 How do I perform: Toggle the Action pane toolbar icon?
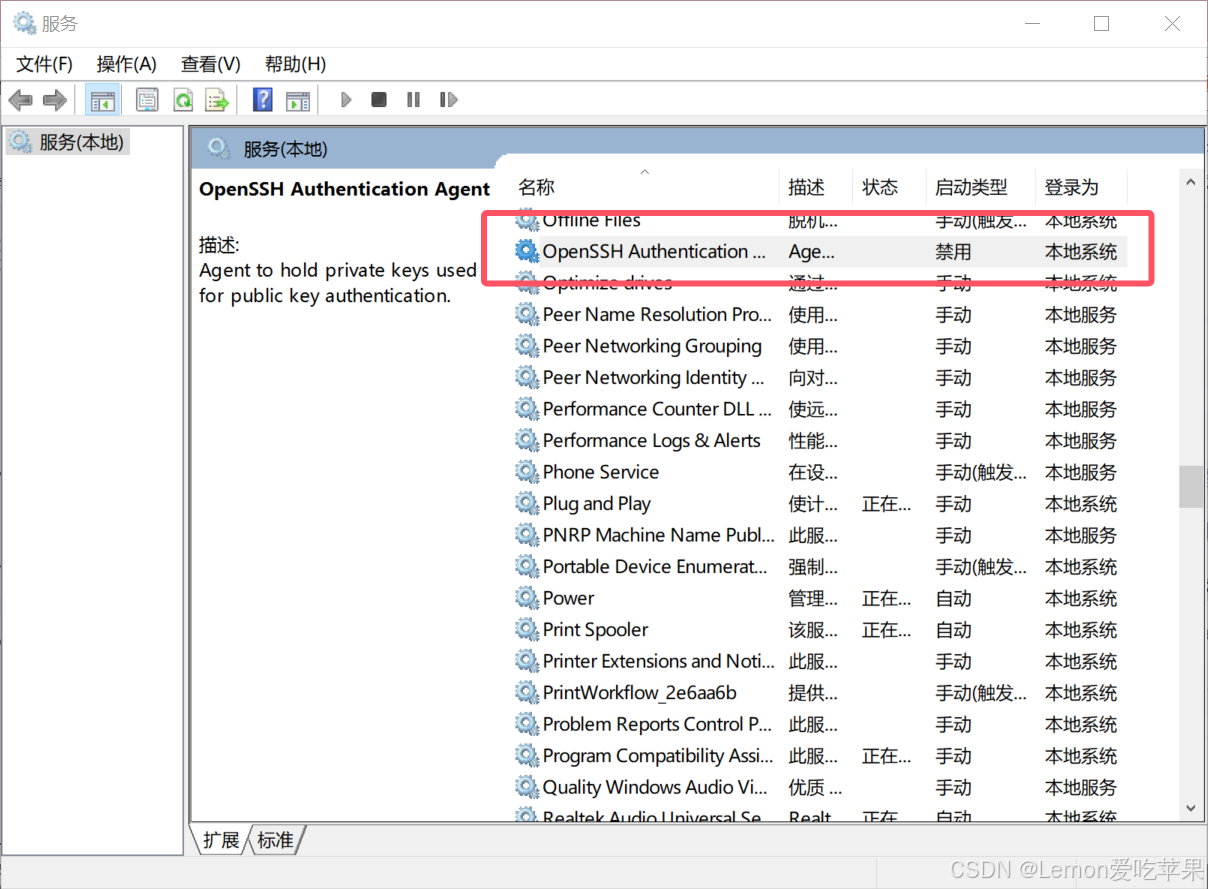tap(297, 100)
